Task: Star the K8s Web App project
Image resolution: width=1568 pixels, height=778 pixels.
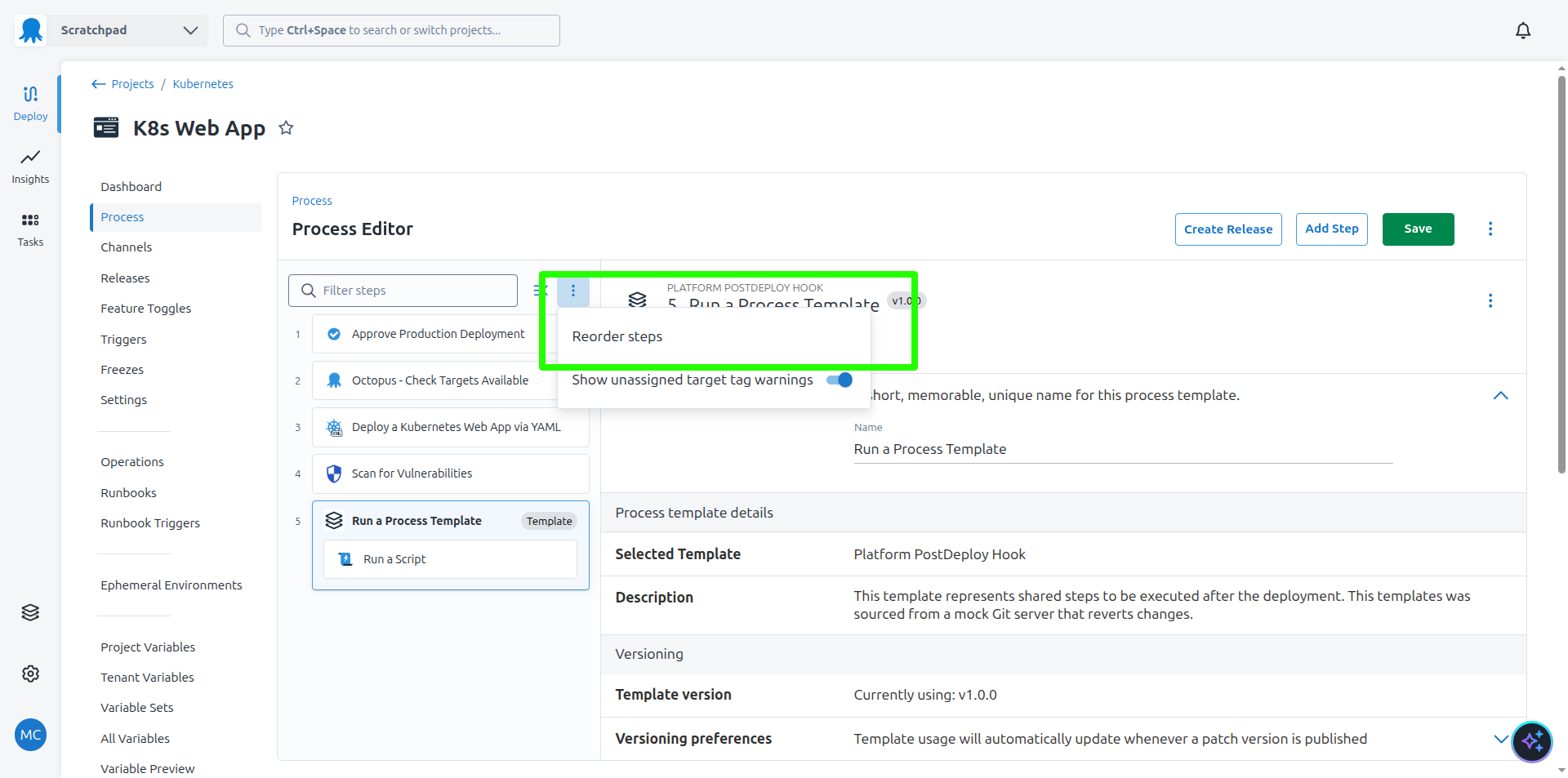Action: coord(286,128)
